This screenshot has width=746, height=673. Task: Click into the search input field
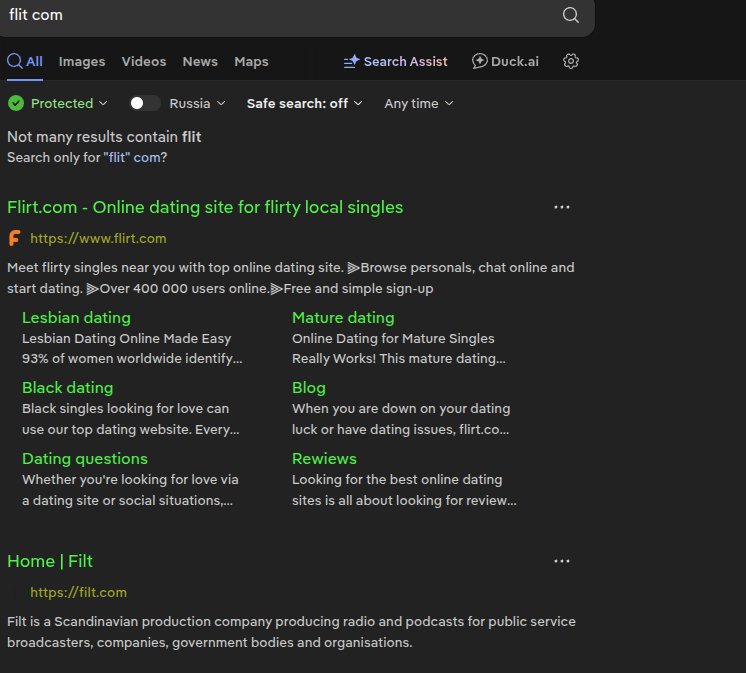click(280, 15)
